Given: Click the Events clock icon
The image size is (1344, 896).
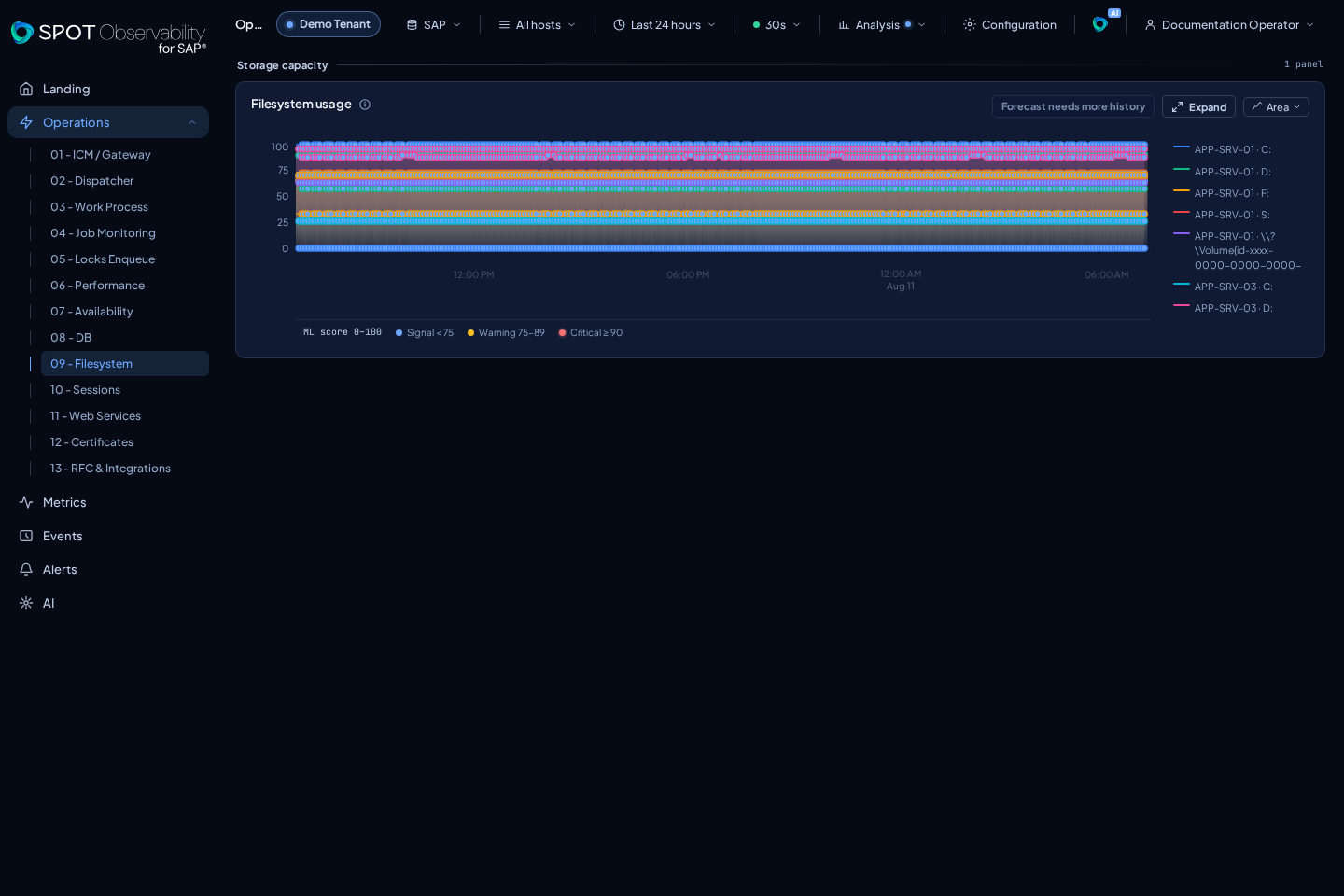Looking at the screenshot, I should point(26,536).
